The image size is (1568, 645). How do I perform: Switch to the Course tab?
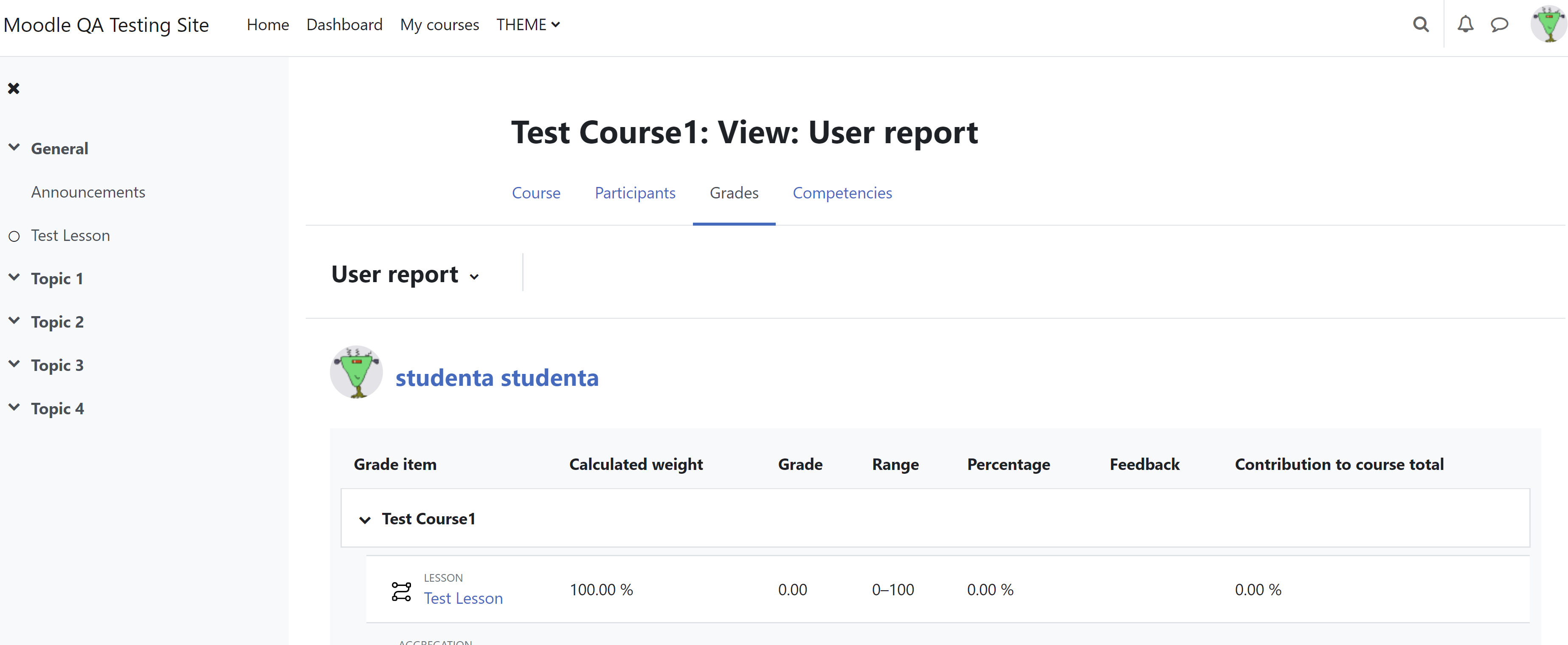point(536,193)
